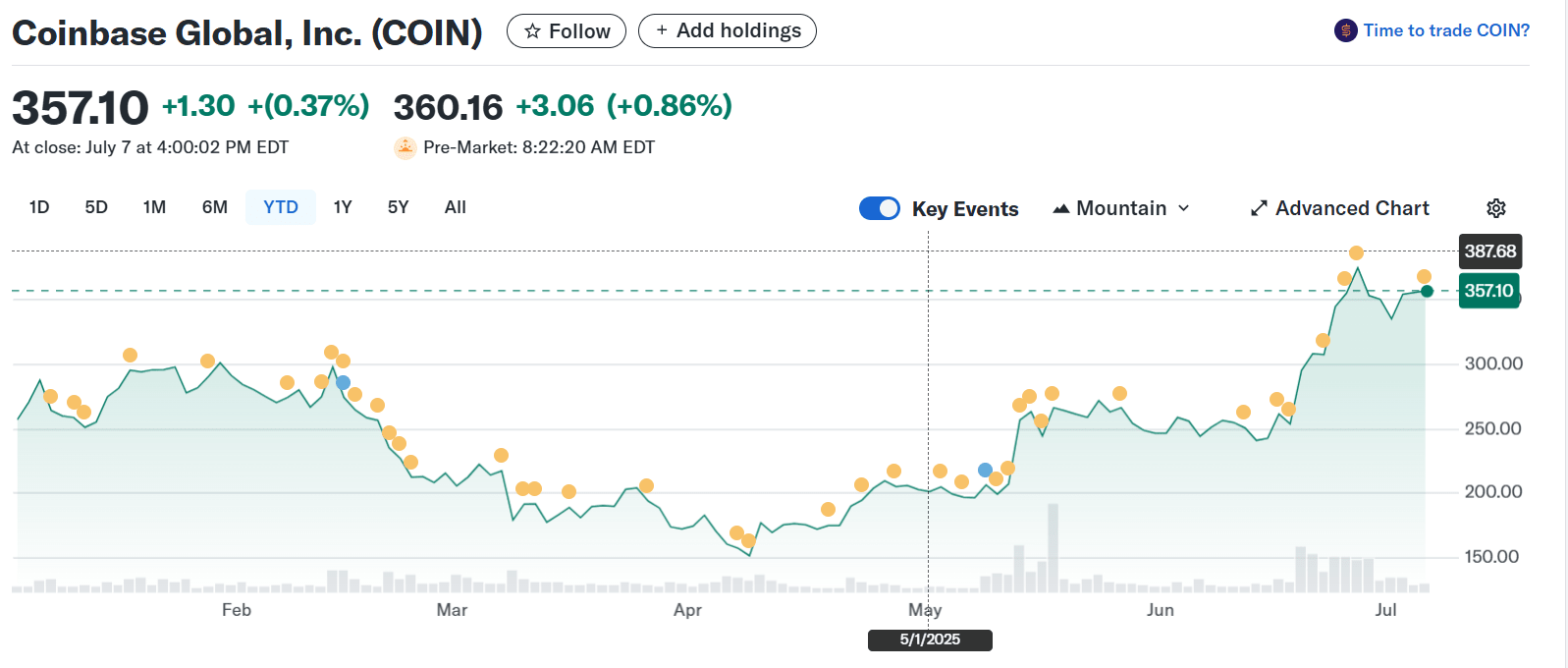The width and height of the screenshot is (1568, 668).
Task: Click the closing price 357.10 headline
Action: coord(81,107)
